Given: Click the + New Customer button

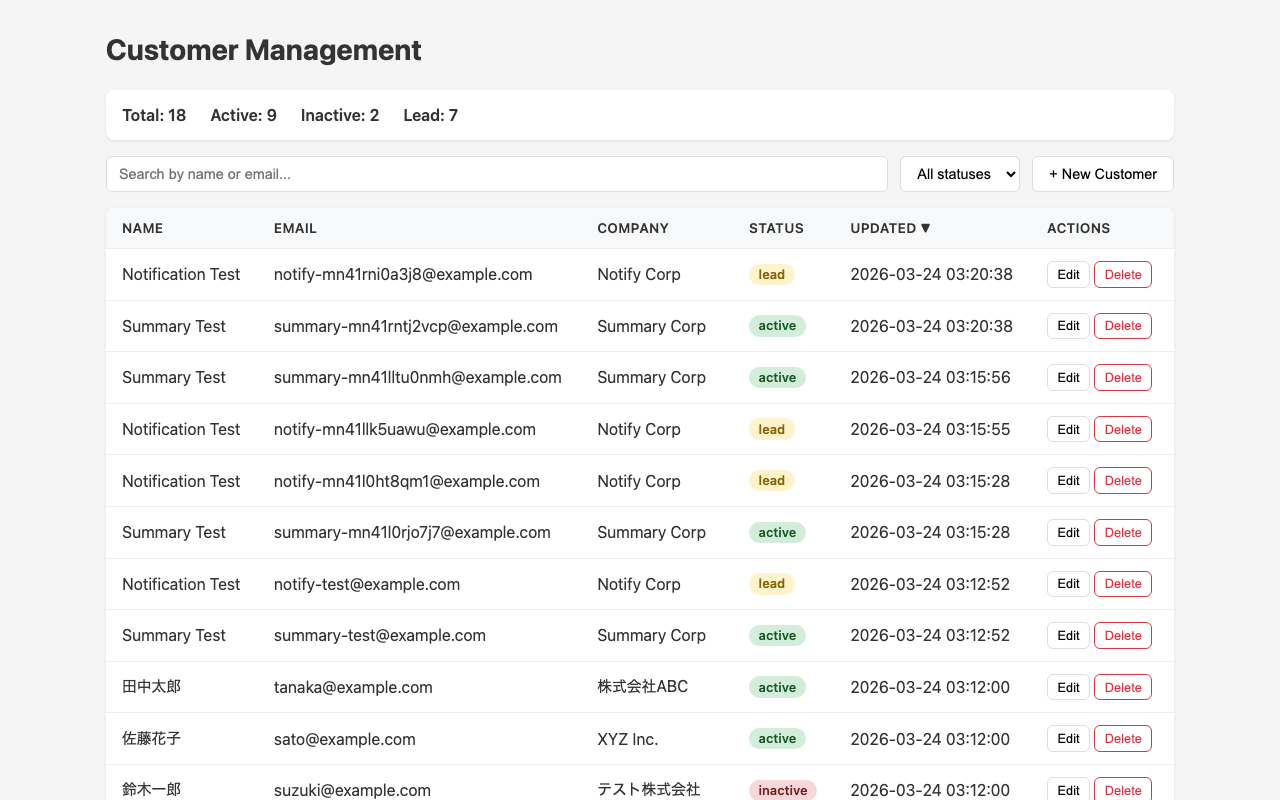Looking at the screenshot, I should [x=1102, y=174].
